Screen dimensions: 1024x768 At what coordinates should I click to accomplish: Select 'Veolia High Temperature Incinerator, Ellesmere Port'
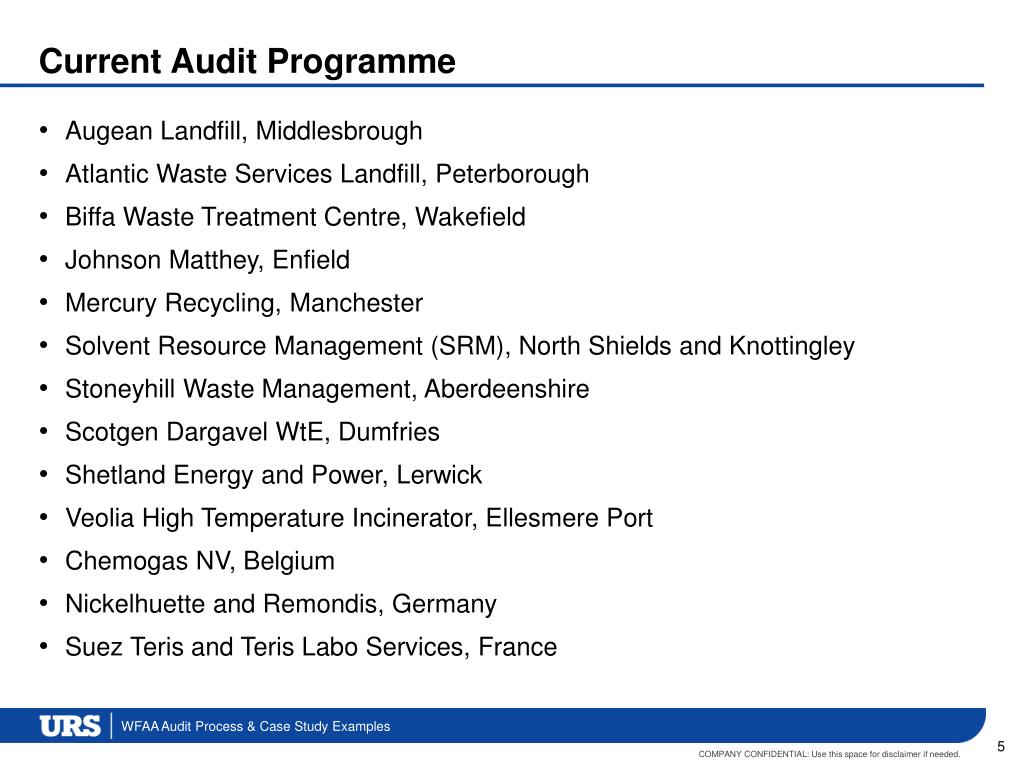pyautogui.click(x=359, y=518)
